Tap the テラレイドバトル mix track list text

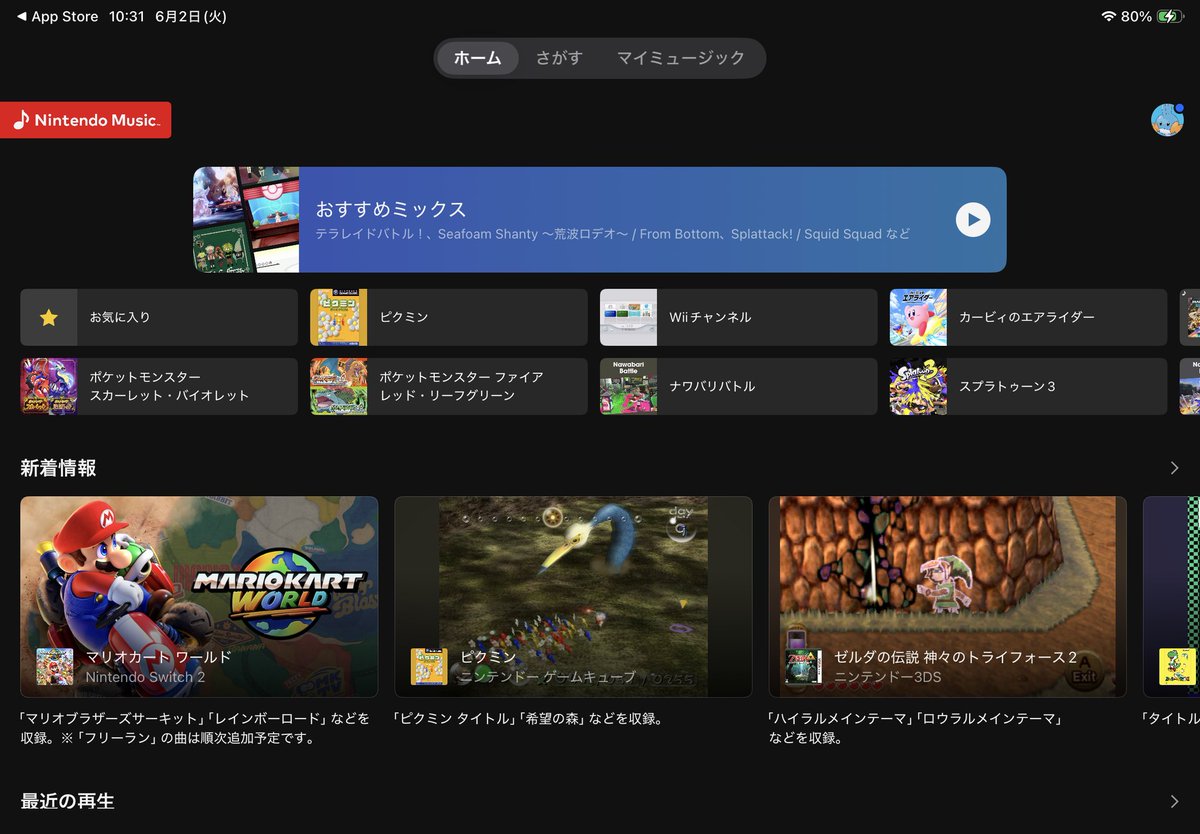click(613, 234)
